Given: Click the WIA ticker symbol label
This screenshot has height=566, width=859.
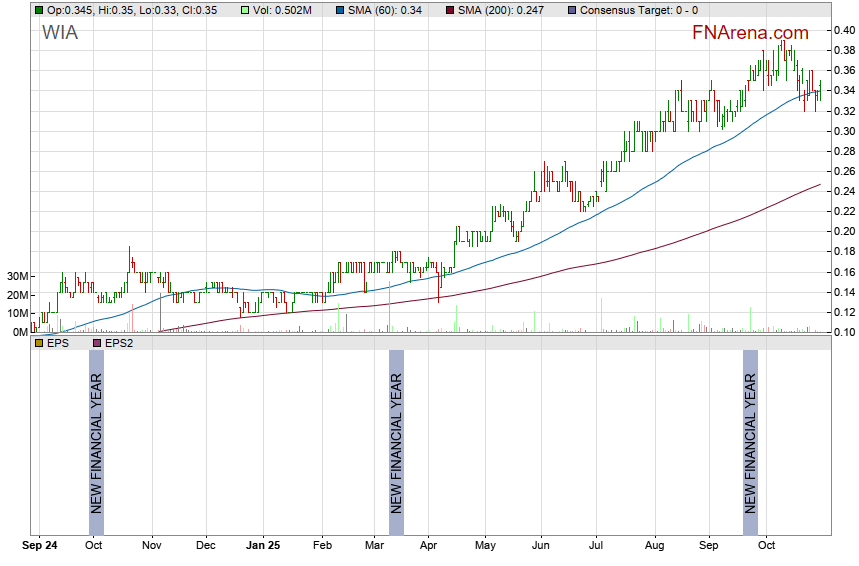Looking at the screenshot, I should click(x=60, y=33).
